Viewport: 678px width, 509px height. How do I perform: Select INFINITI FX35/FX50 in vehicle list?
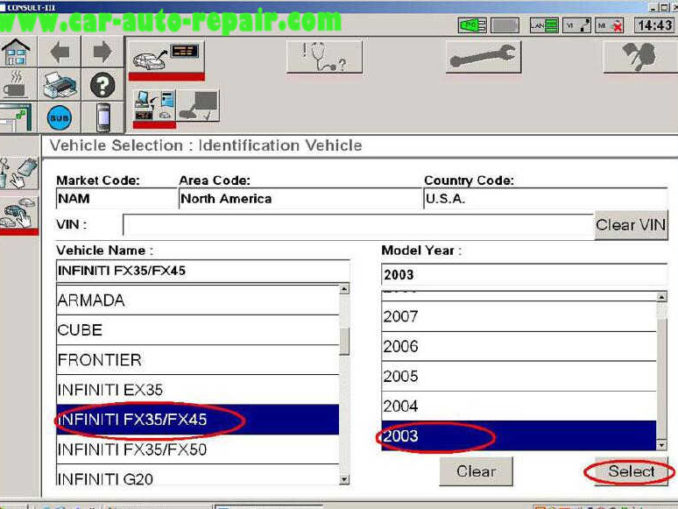click(x=198, y=450)
